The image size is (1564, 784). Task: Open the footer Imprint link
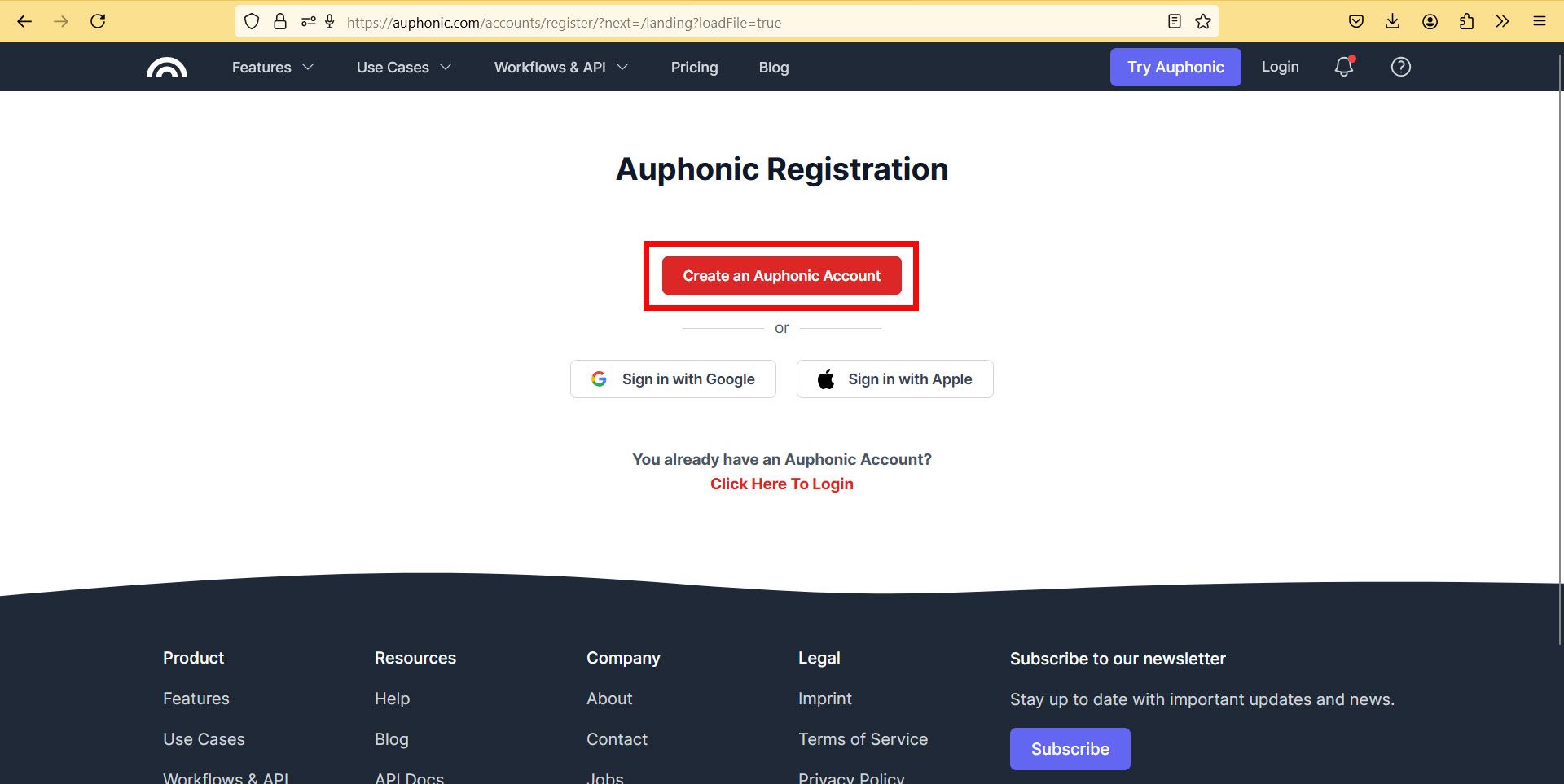pos(825,699)
